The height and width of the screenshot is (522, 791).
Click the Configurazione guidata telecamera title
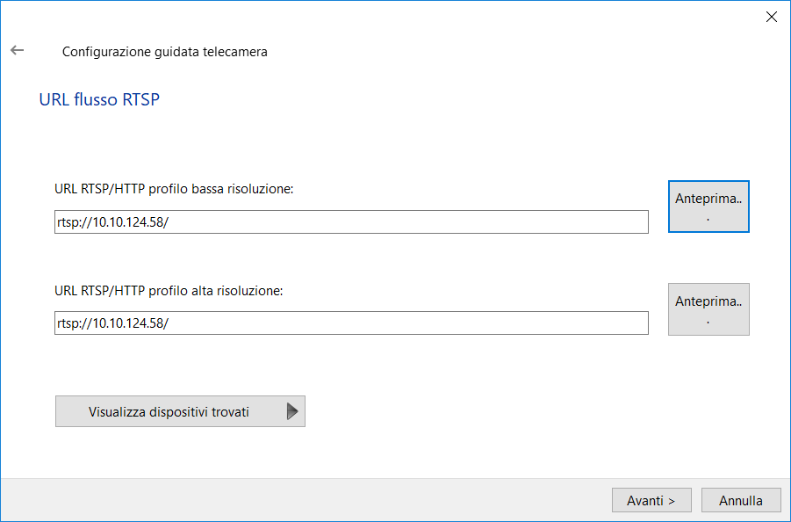pyautogui.click(x=164, y=52)
